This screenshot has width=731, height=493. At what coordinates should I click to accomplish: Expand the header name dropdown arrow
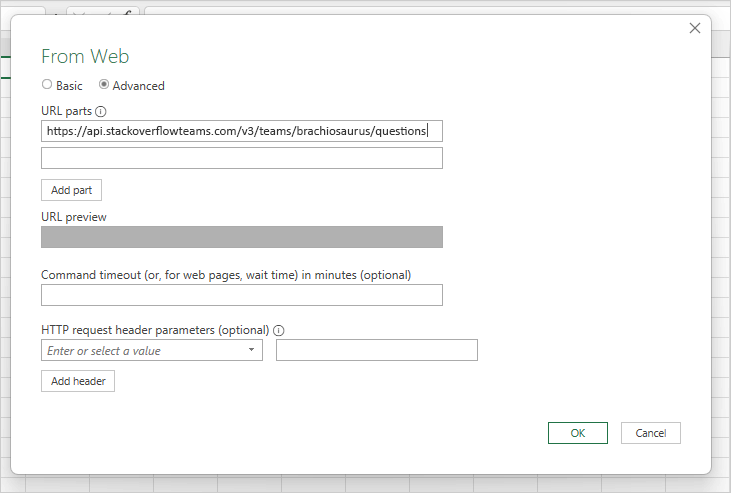251,351
